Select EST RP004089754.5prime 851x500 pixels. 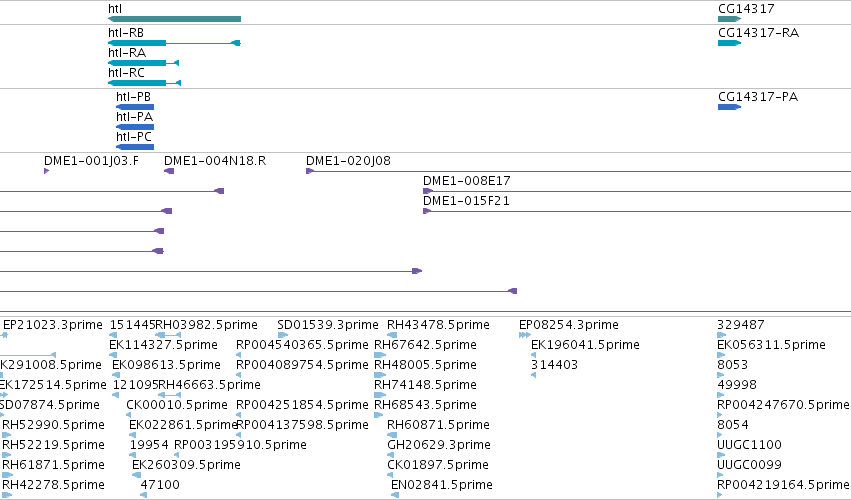[302, 365]
